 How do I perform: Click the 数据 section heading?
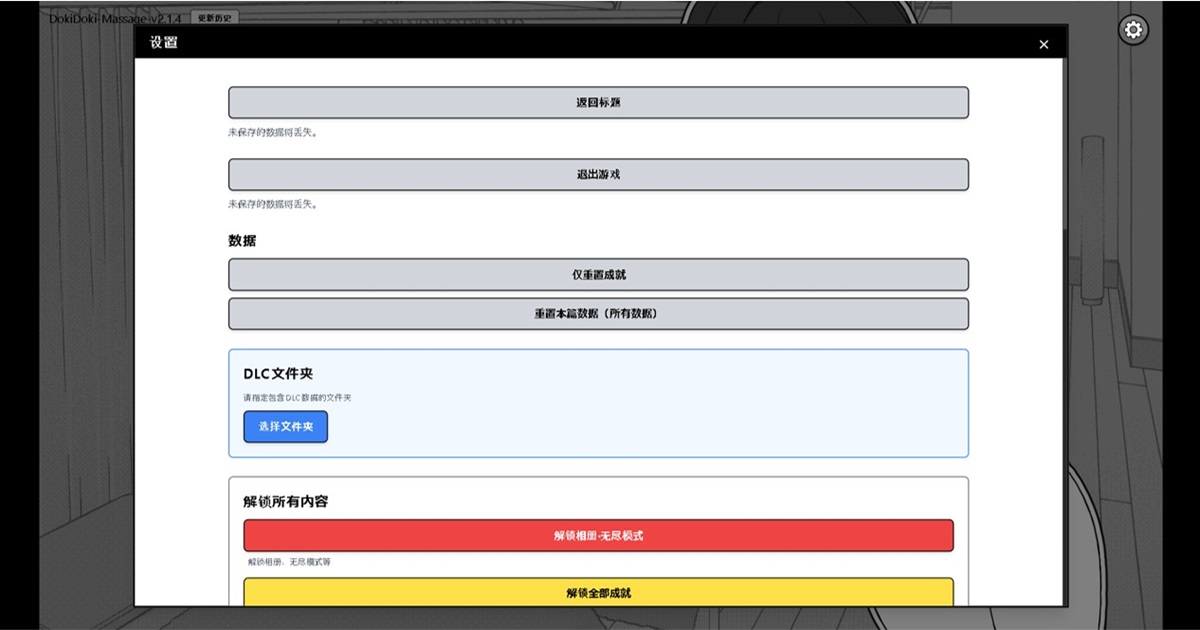(242, 241)
